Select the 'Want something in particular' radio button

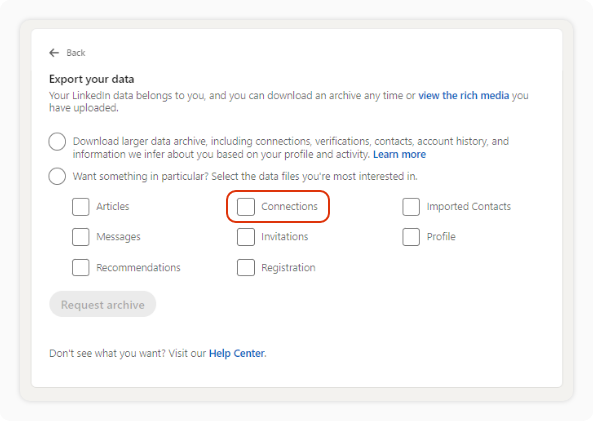[57, 176]
